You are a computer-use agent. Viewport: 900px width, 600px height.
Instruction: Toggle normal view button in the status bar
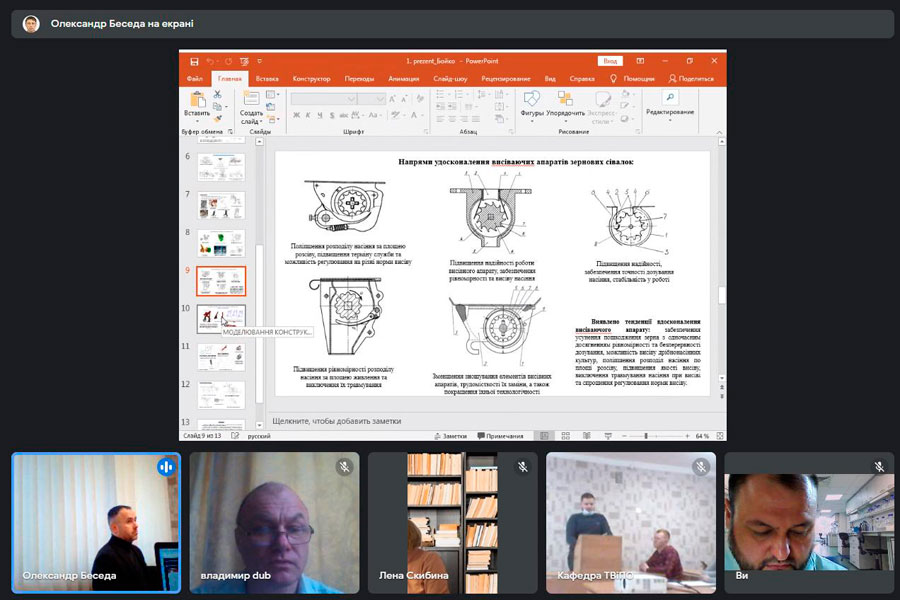tap(544, 436)
